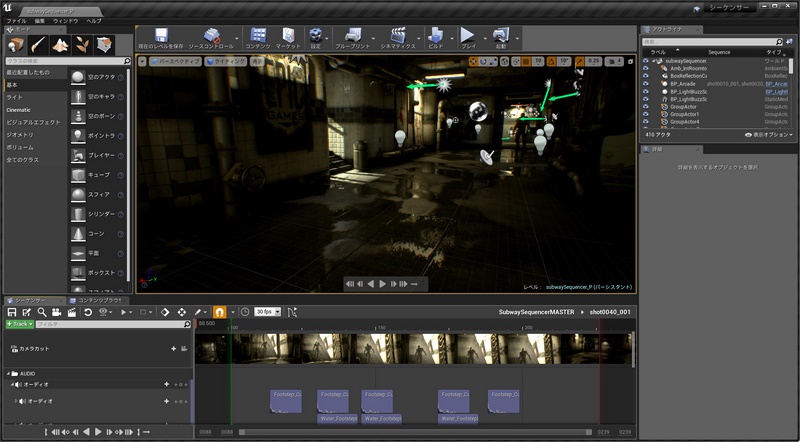800x442 pixels.
Task: Select the Paint mode brush icon
Action: (38, 45)
